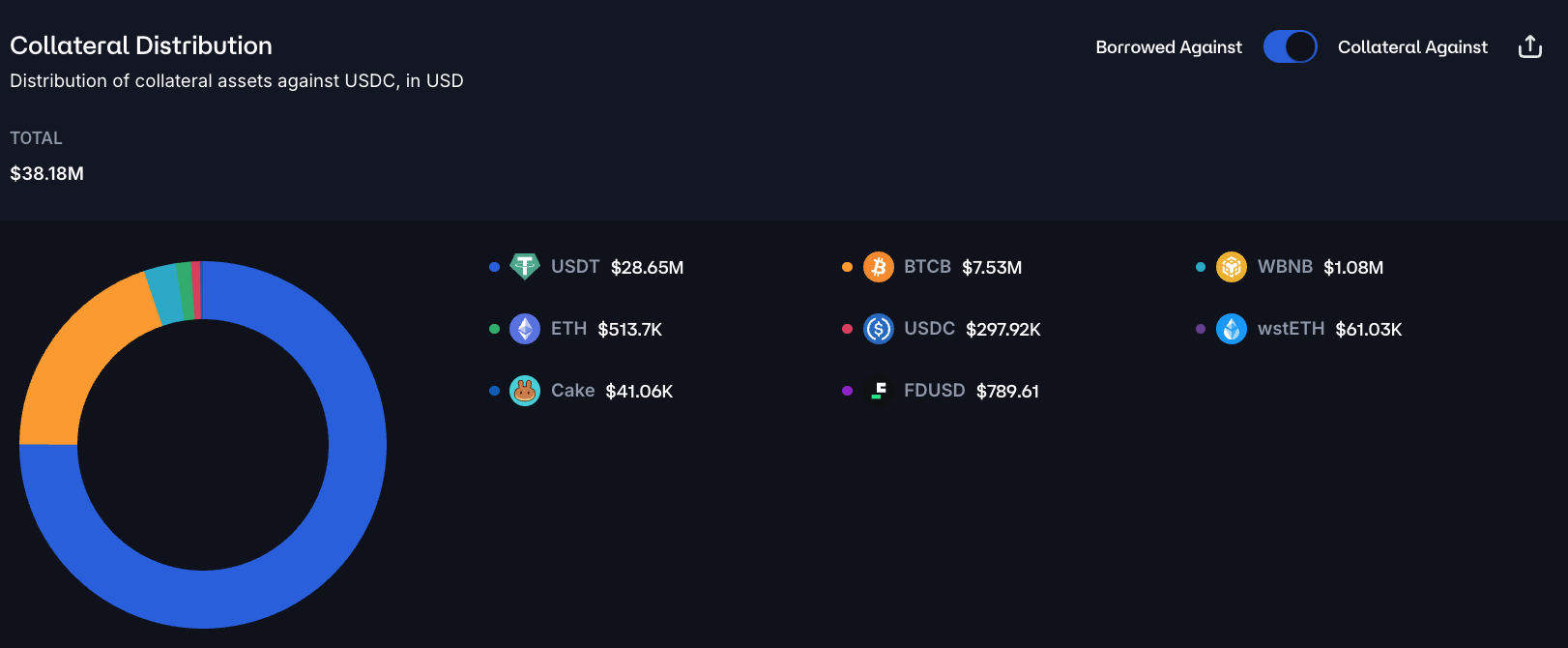Click the USDC coin icon

(878, 329)
